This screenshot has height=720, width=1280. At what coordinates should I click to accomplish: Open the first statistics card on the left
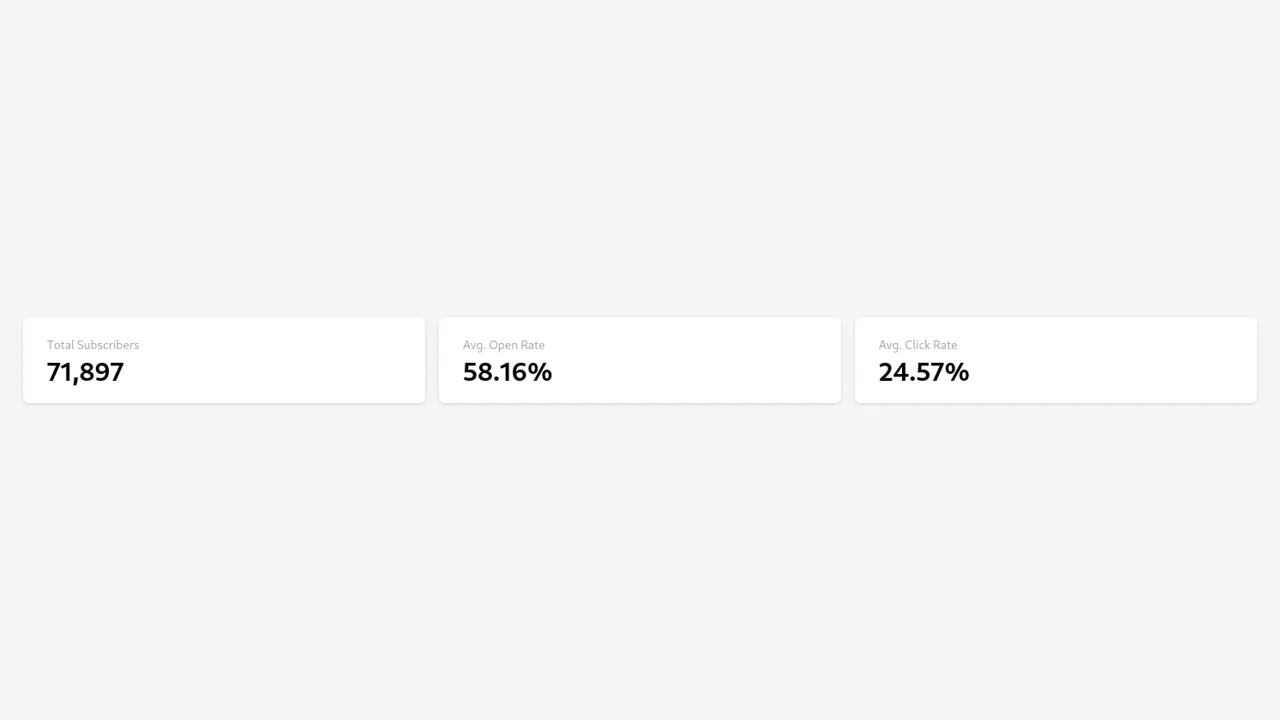pos(223,360)
